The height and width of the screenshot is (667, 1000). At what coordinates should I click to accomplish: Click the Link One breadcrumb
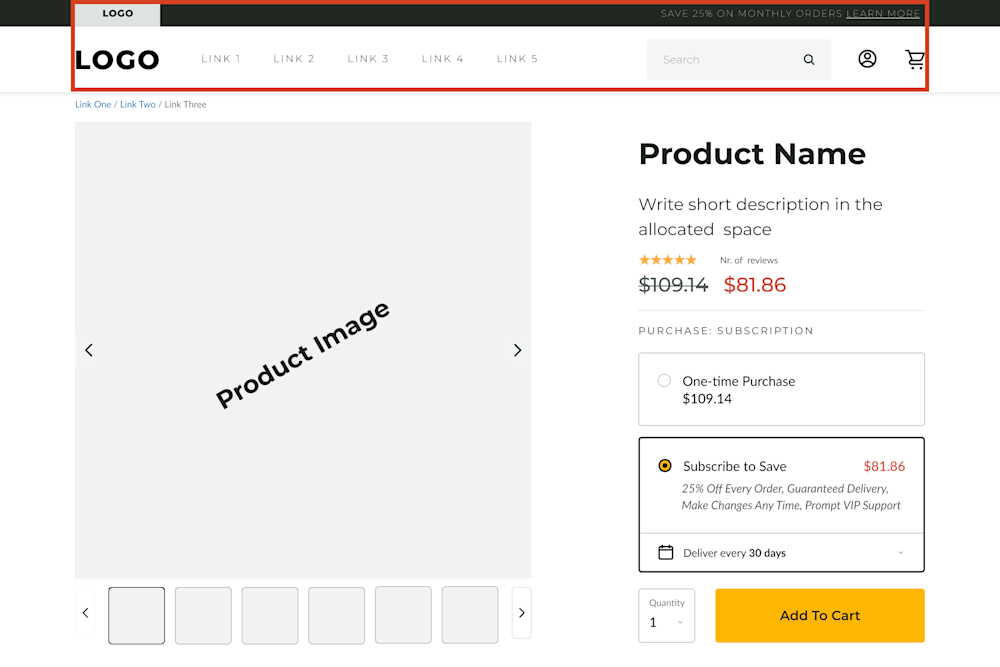coord(93,104)
